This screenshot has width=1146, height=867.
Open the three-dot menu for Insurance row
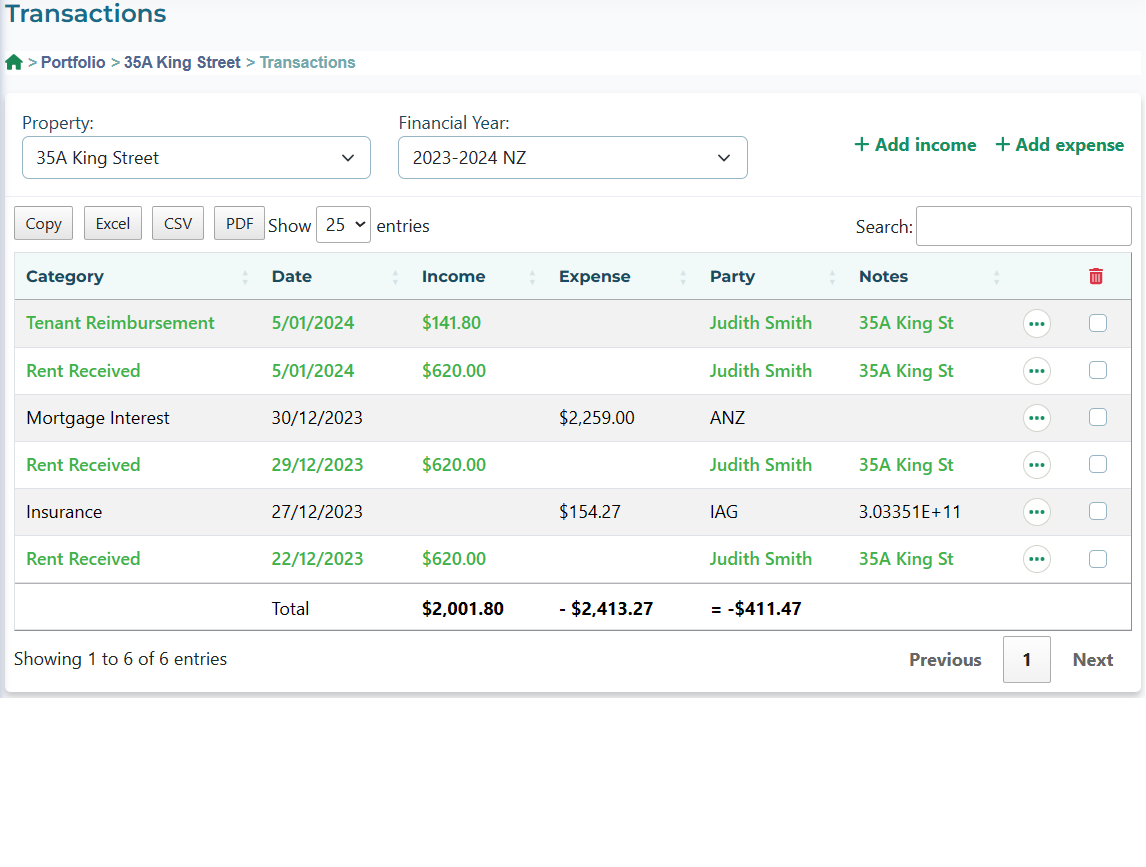click(1037, 512)
